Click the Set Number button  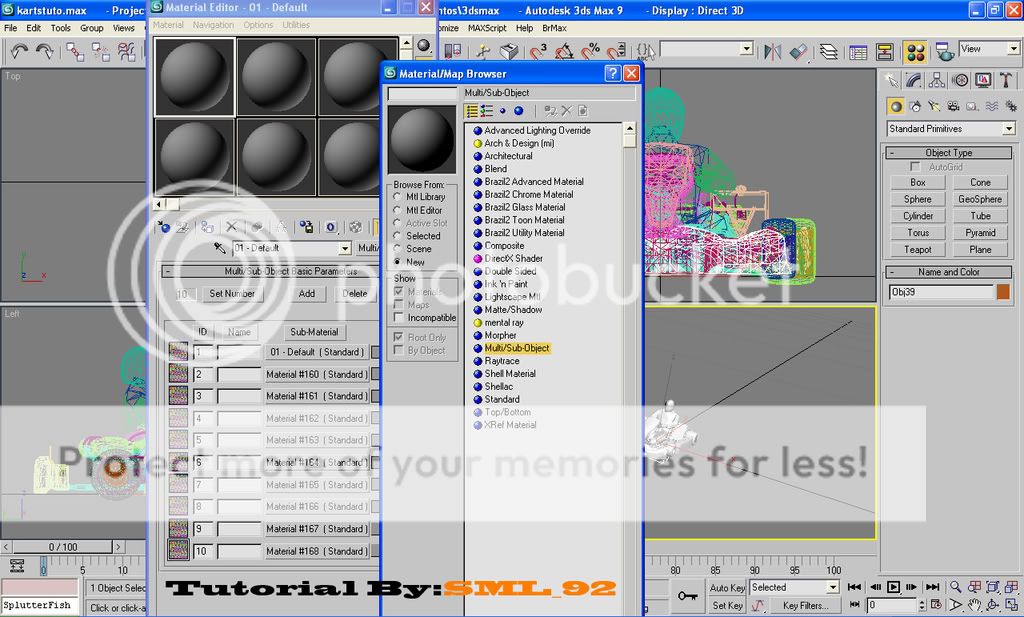(232, 294)
